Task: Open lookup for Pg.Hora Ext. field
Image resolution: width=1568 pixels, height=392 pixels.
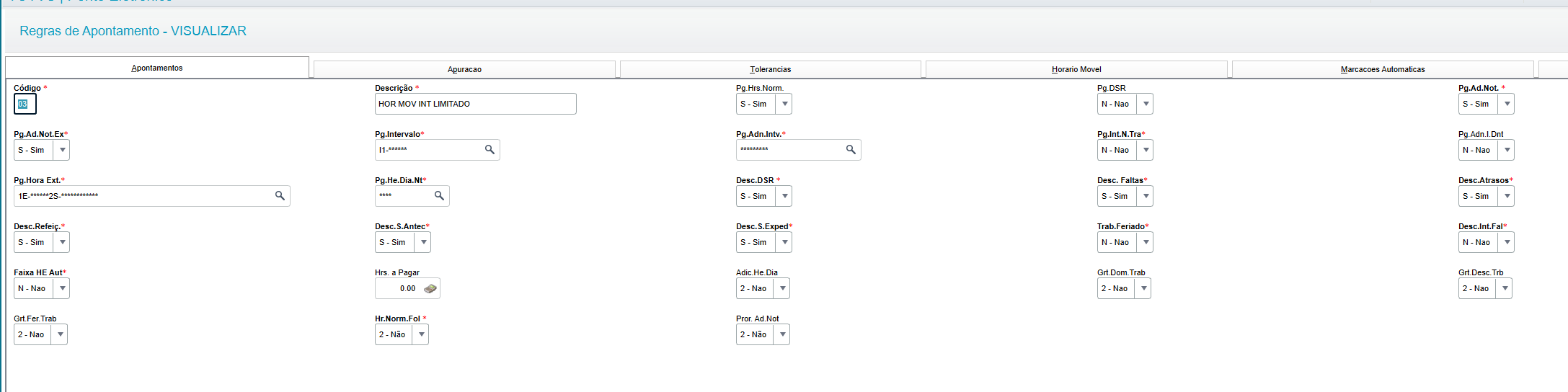Action: tap(280, 196)
